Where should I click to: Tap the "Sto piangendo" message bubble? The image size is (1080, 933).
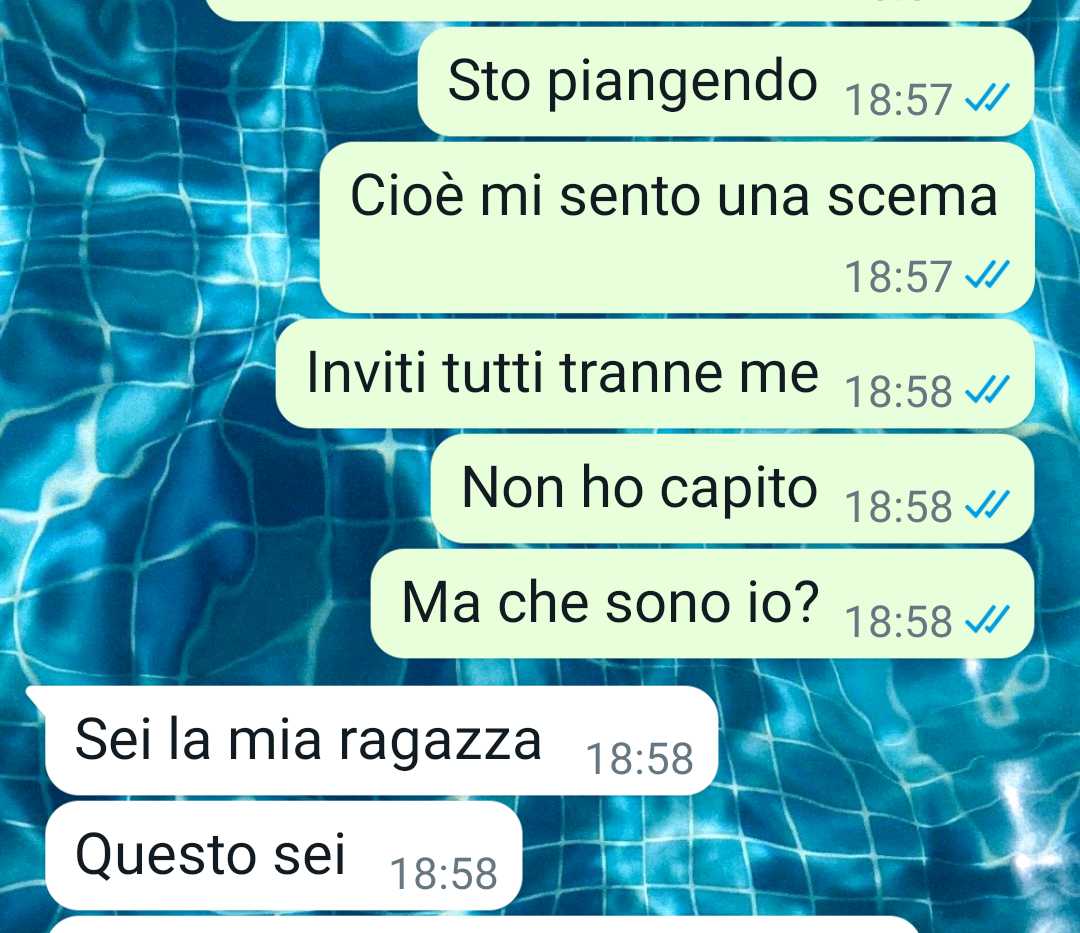726,82
